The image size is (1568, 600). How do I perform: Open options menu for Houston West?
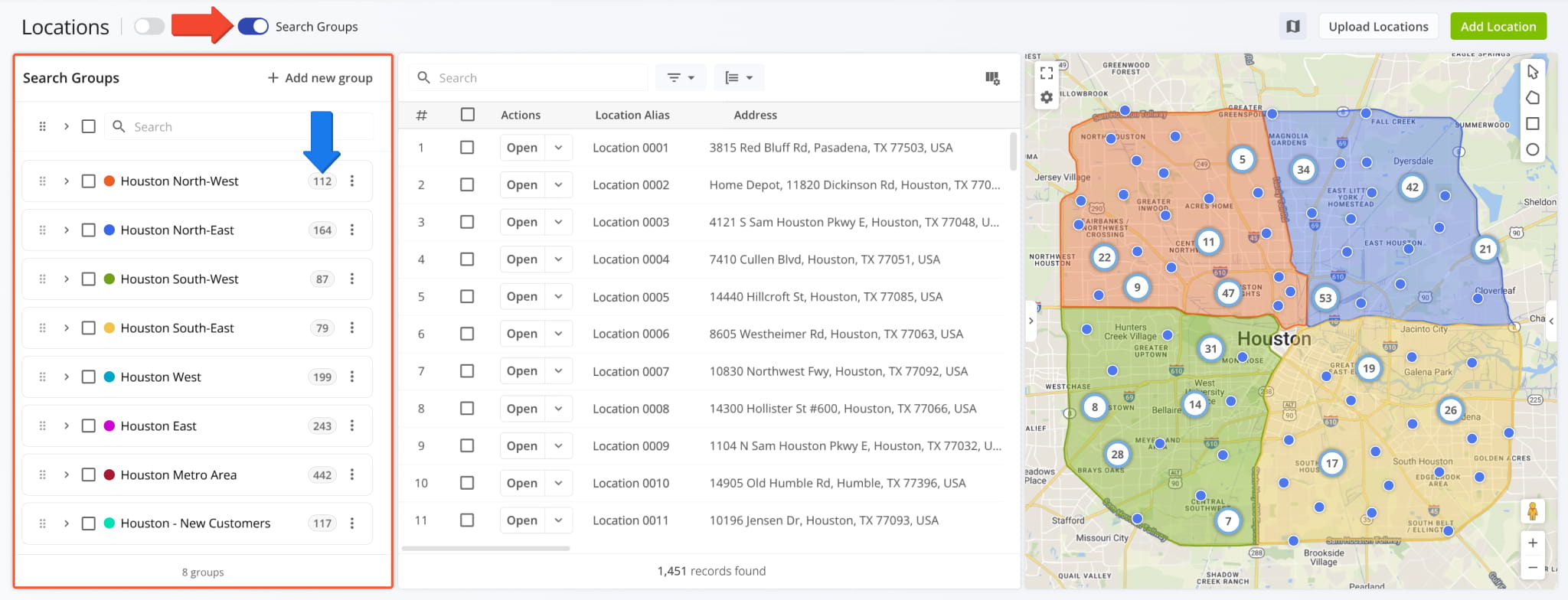pos(352,377)
